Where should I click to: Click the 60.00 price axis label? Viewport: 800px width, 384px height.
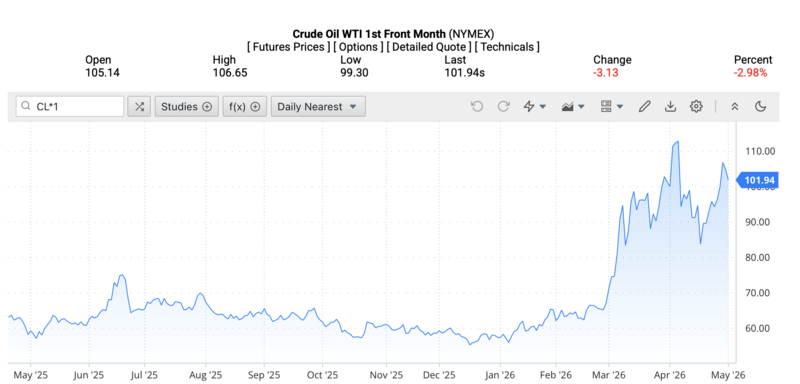tap(759, 328)
